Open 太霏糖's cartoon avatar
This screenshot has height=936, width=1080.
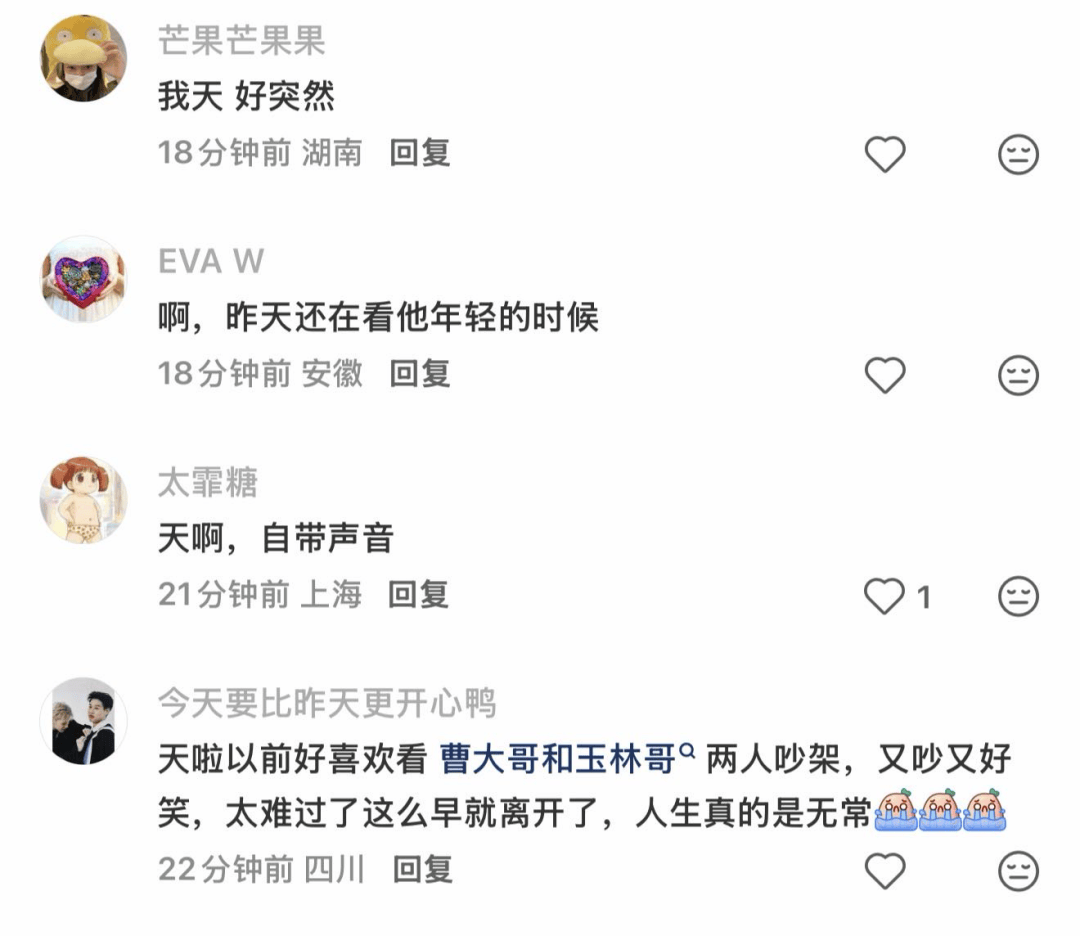click(83, 500)
